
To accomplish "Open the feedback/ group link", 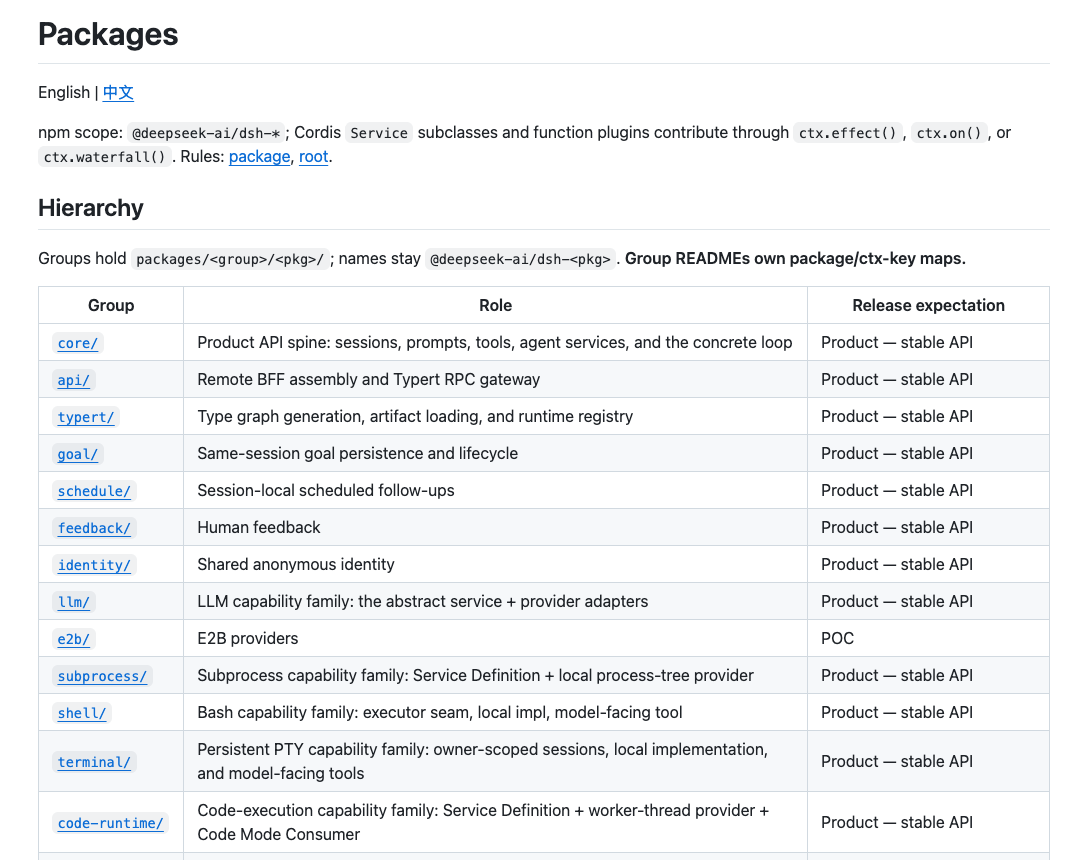I will [x=94, y=527].
